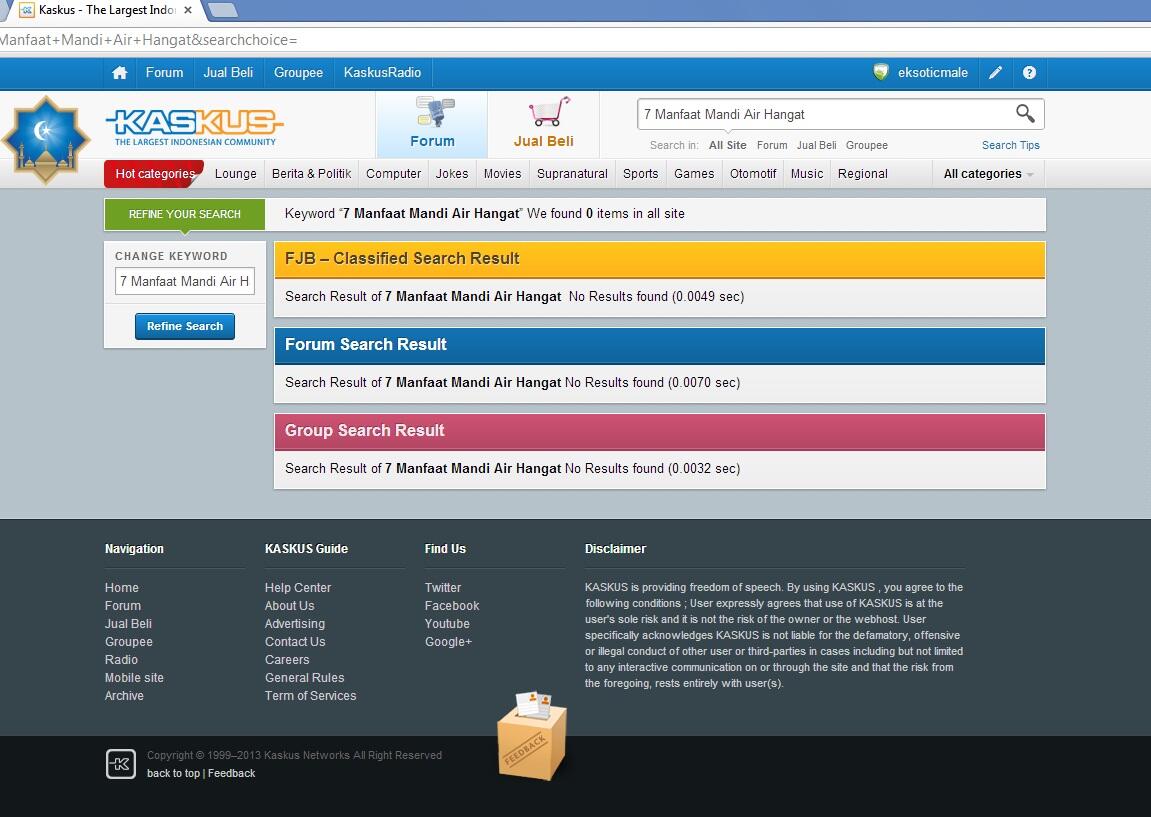The width and height of the screenshot is (1151, 817).
Task: Open Forum in the top navigation bar
Action: click(x=164, y=73)
